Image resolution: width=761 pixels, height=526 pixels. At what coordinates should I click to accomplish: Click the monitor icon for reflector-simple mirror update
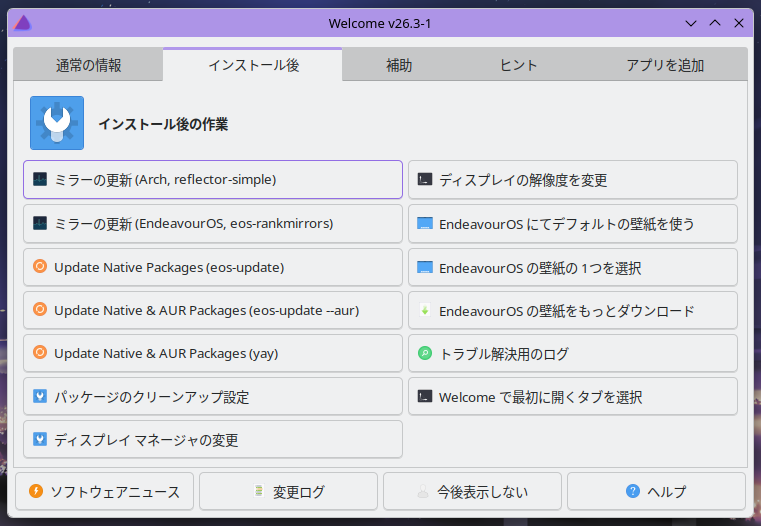(40, 180)
